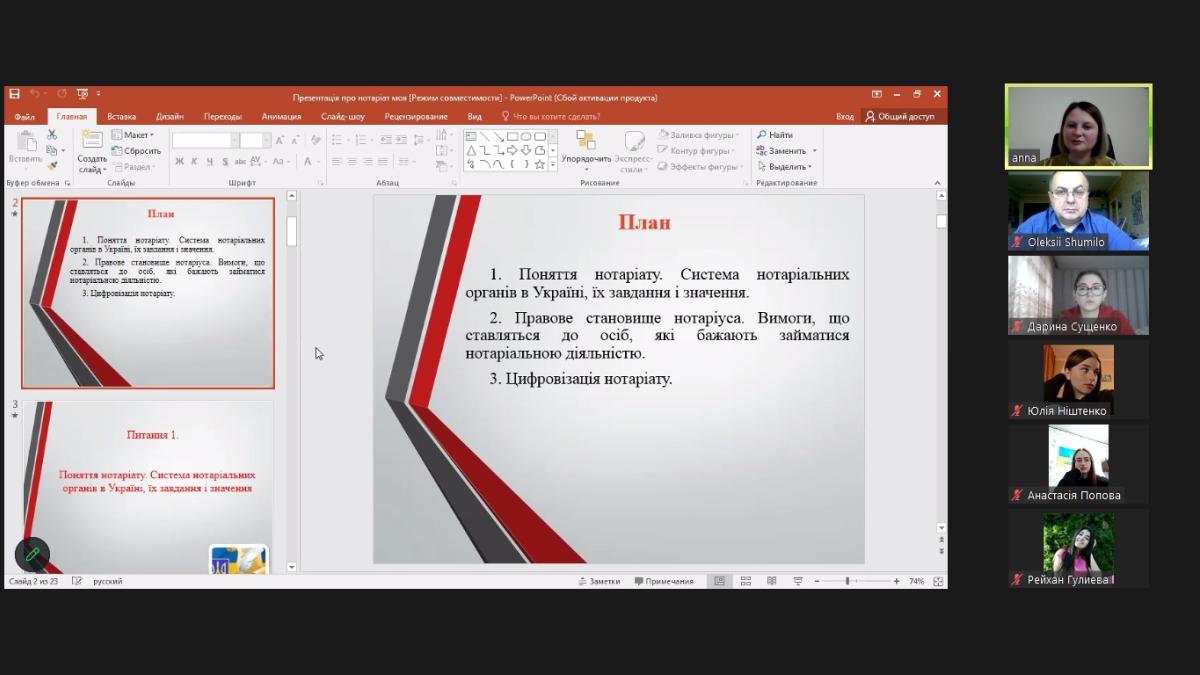The height and width of the screenshot is (675, 1200).
Task: Toggle the Заметки notes pane
Action: pos(599,581)
